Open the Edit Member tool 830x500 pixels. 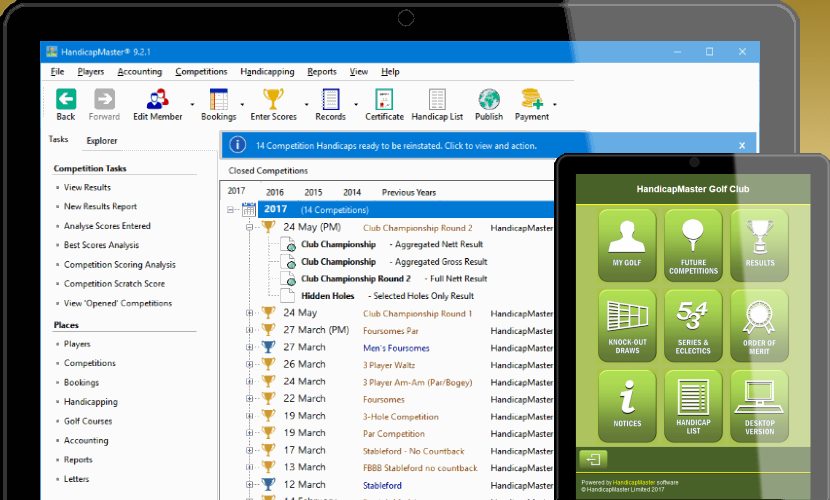[x=157, y=100]
